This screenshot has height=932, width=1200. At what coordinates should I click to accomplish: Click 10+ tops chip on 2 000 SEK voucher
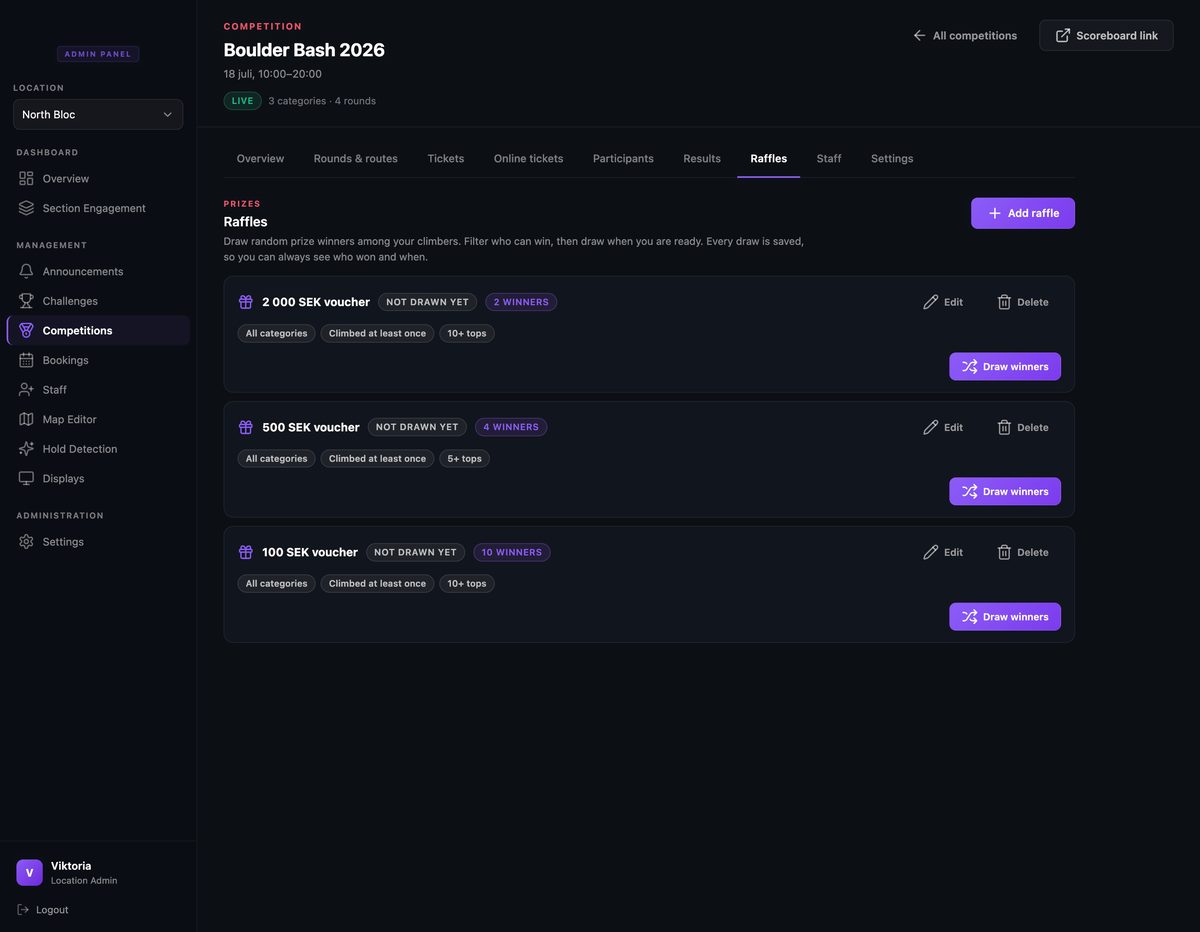pos(467,334)
